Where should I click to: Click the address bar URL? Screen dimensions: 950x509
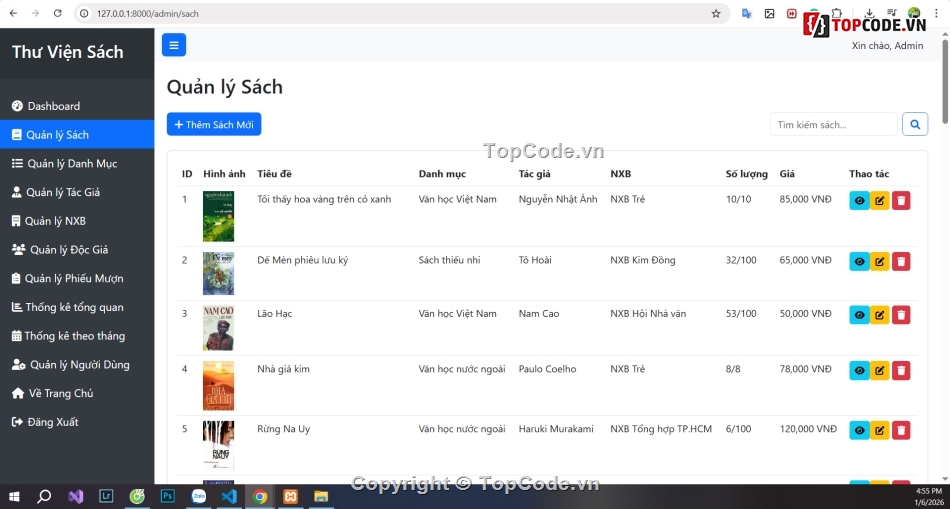tap(148, 13)
